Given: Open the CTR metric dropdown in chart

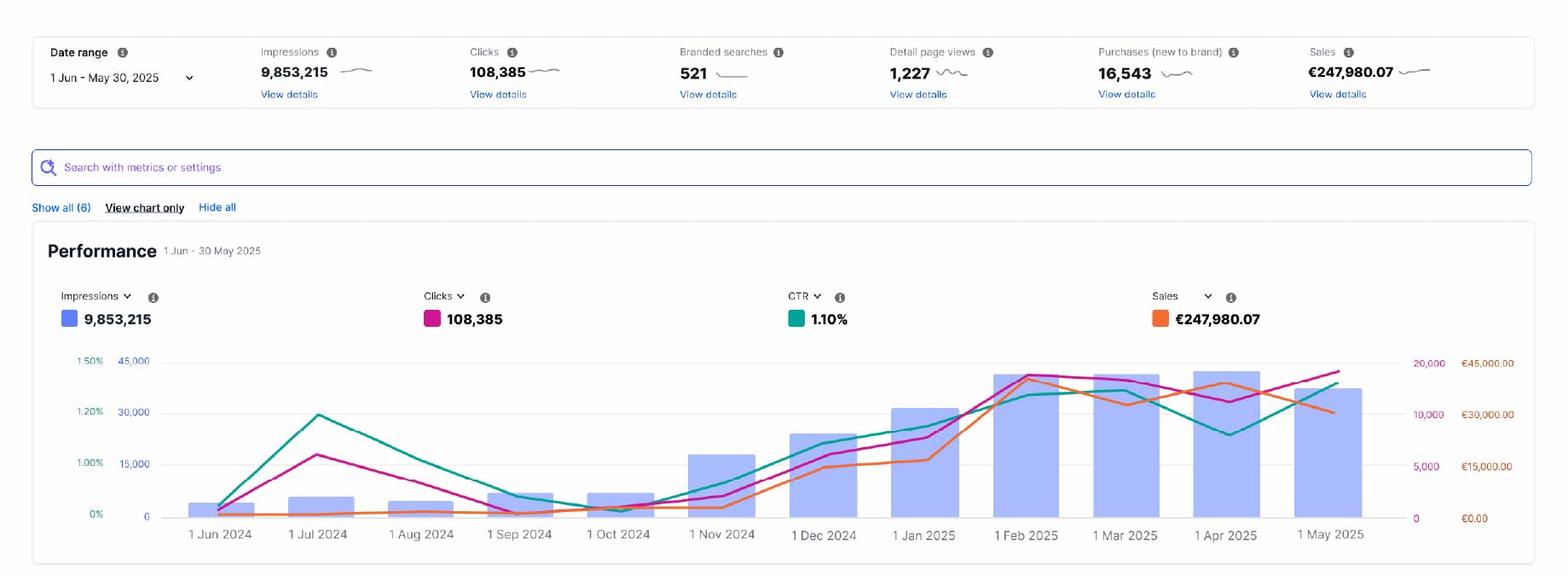Looking at the screenshot, I should point(805,296).
